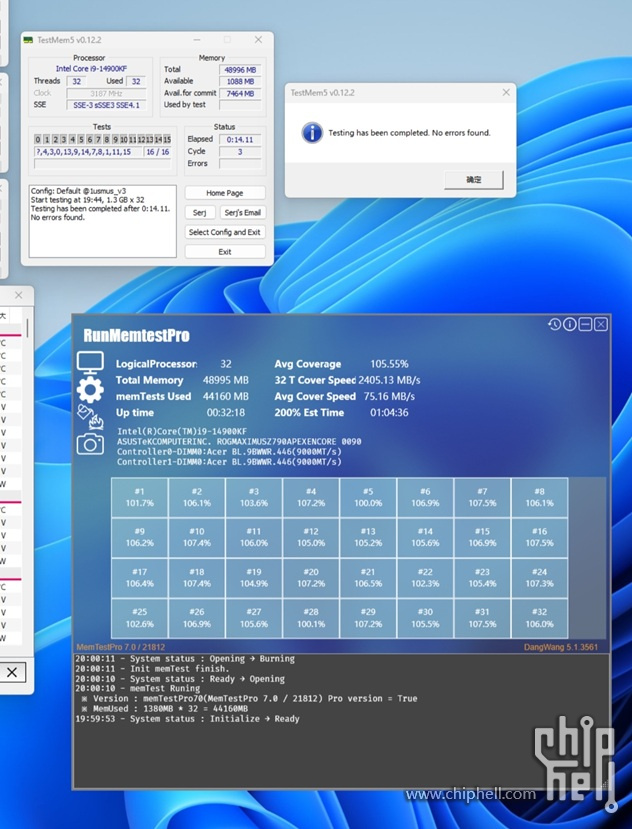Select memtest tile #3 at 103.6%
The image size is (632, 829).
tap(254, 498)
